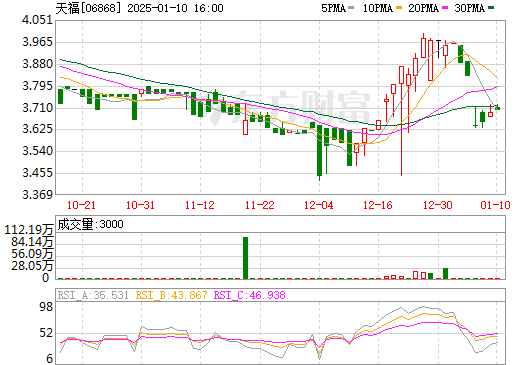Click the RSI_C value label
This screenshot has height=365, width=520.
tap(249, 295)
